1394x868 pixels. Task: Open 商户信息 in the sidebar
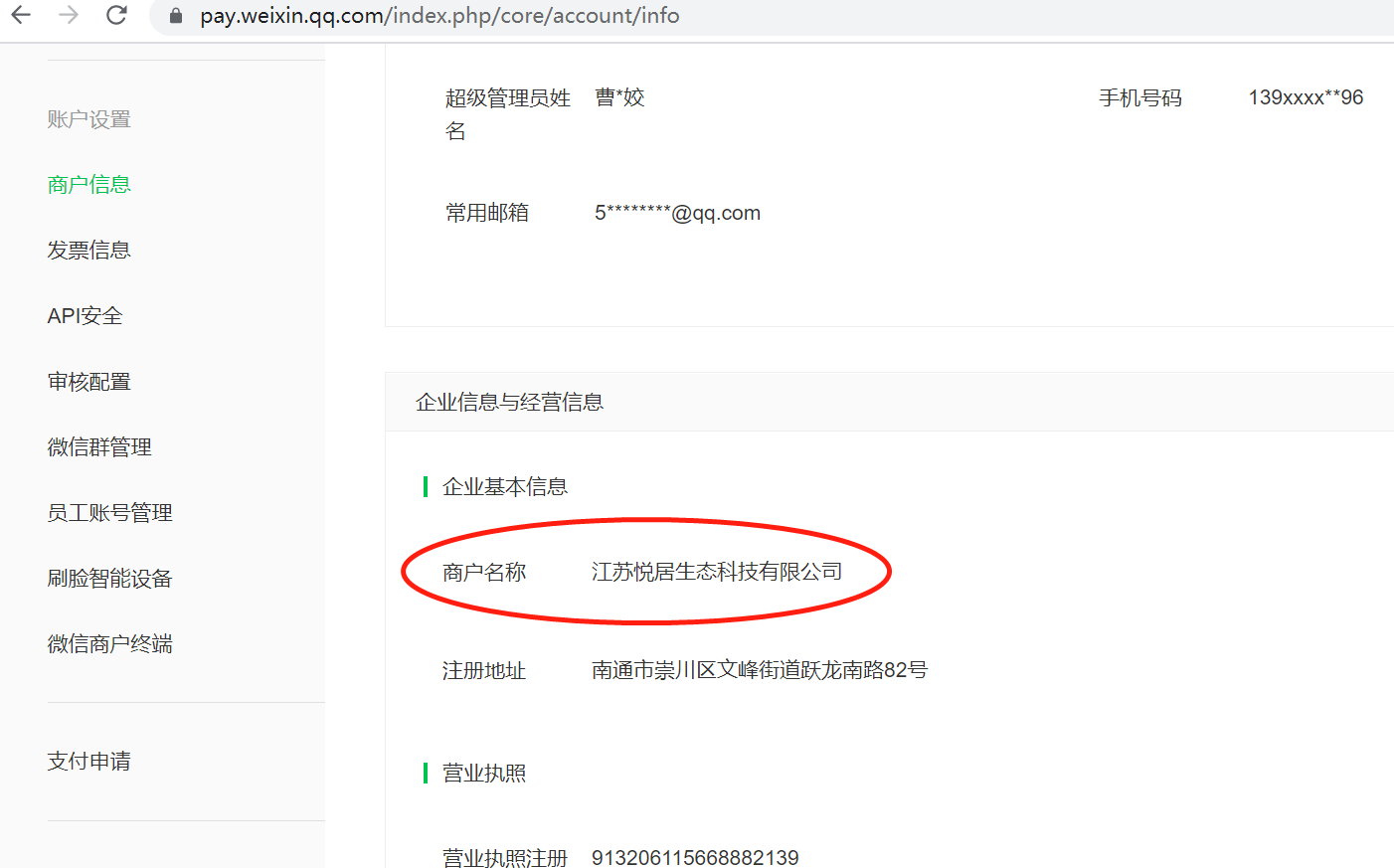tap(89, 185)
